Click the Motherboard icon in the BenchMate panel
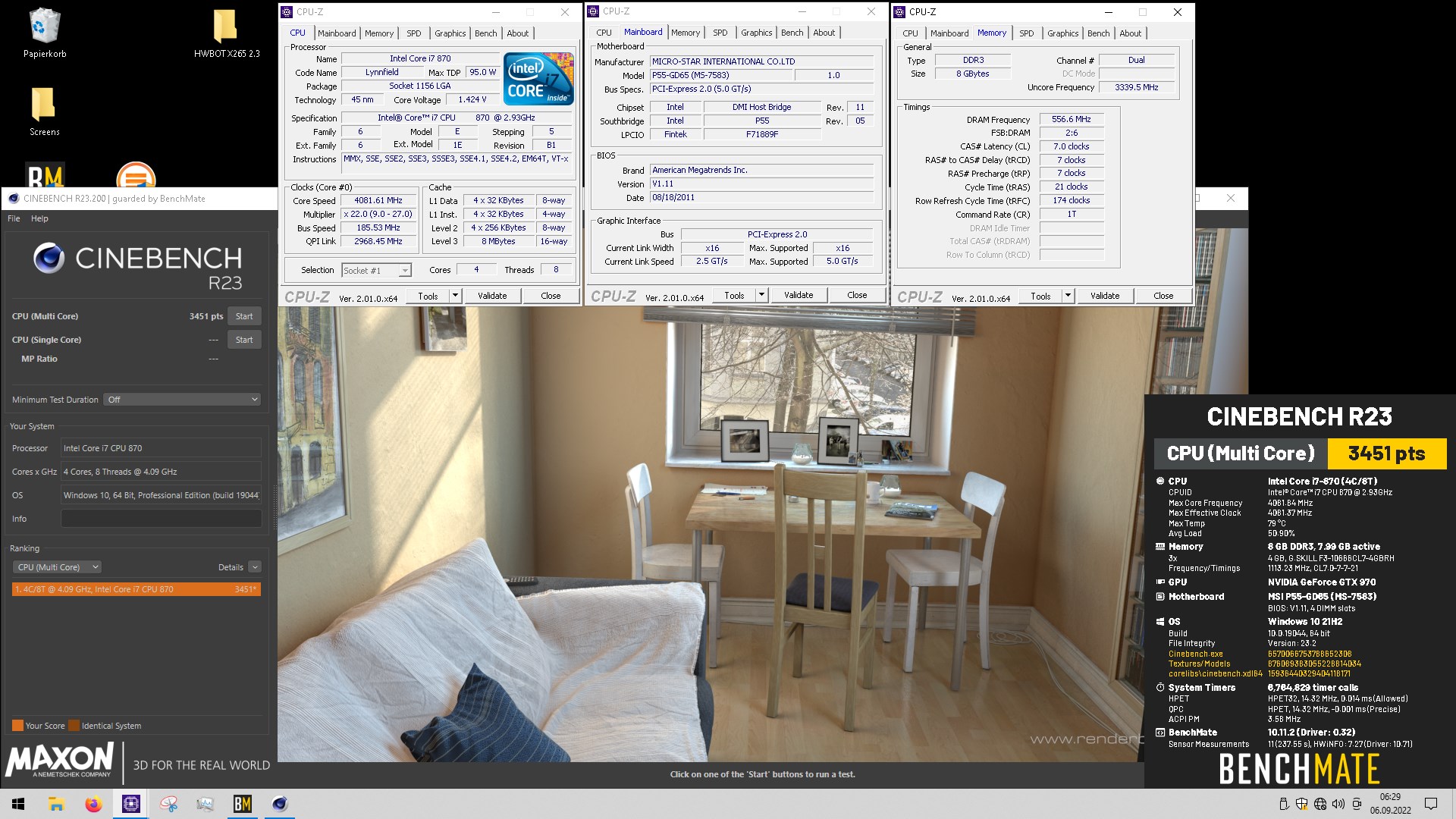The width and height of the screenshot is (1456, 819). pyautogui.click(x=1160, y=597)
